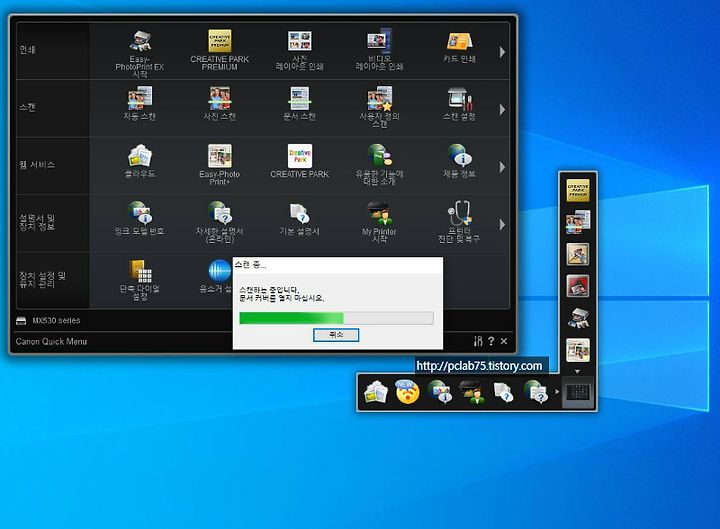Viewport: 720px width, 529px height.
Task: Click CREATIVE PARK PREMIUM in vertical shortcut bar
Action: [578, 190]
